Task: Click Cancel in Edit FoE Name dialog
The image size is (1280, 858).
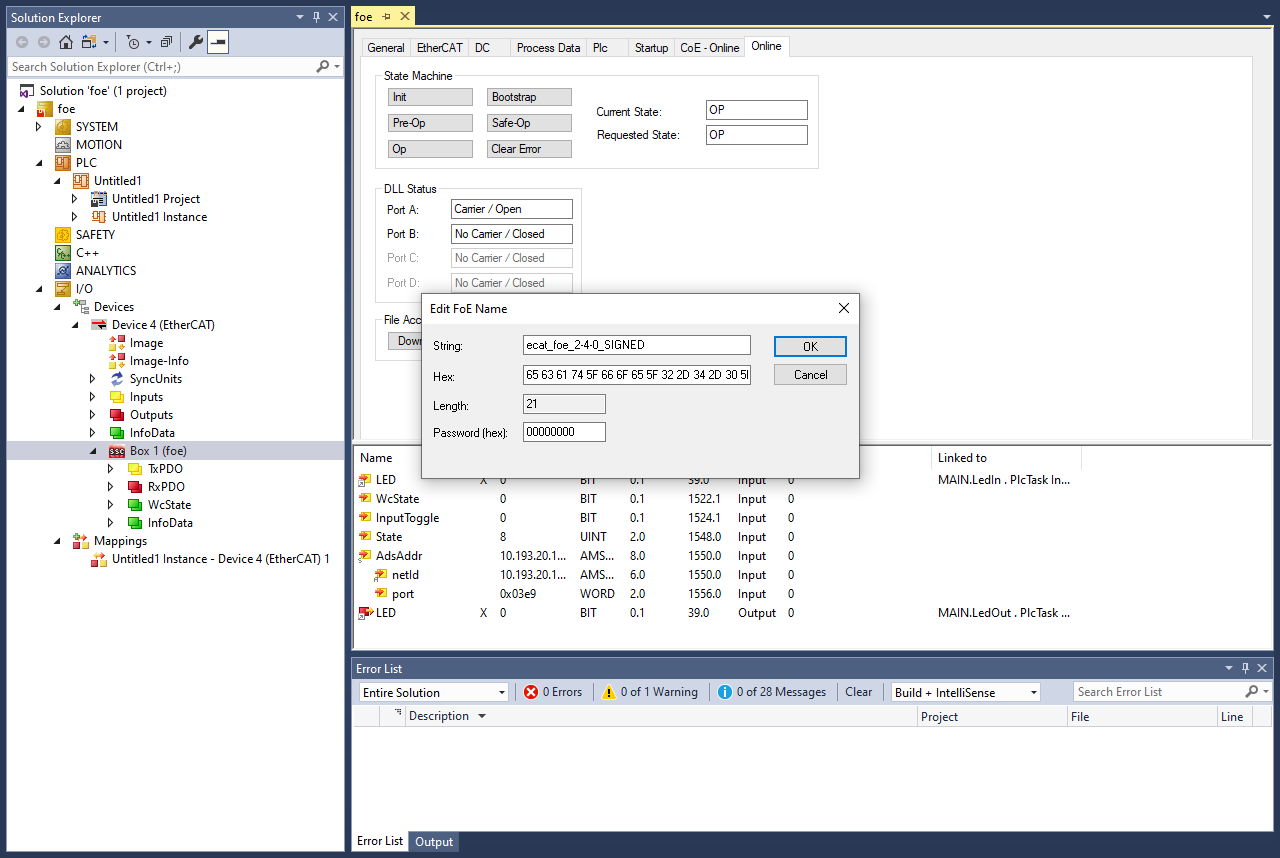Action: point(810,375)
